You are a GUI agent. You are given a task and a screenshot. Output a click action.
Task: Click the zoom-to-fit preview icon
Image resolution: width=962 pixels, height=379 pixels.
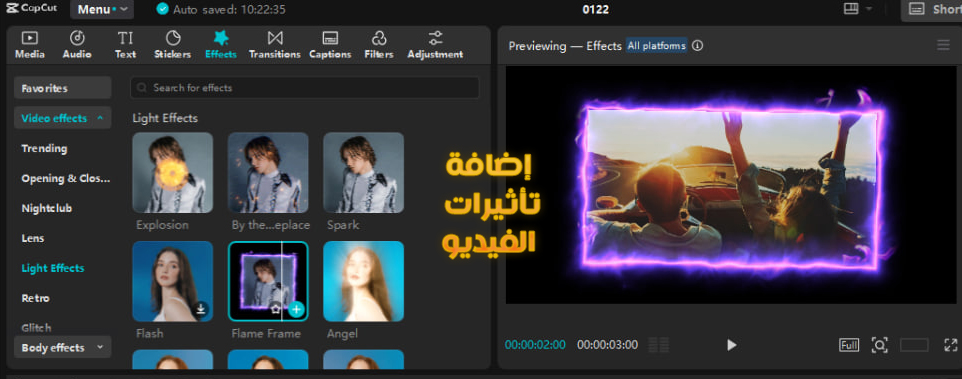tap(879, 345)
